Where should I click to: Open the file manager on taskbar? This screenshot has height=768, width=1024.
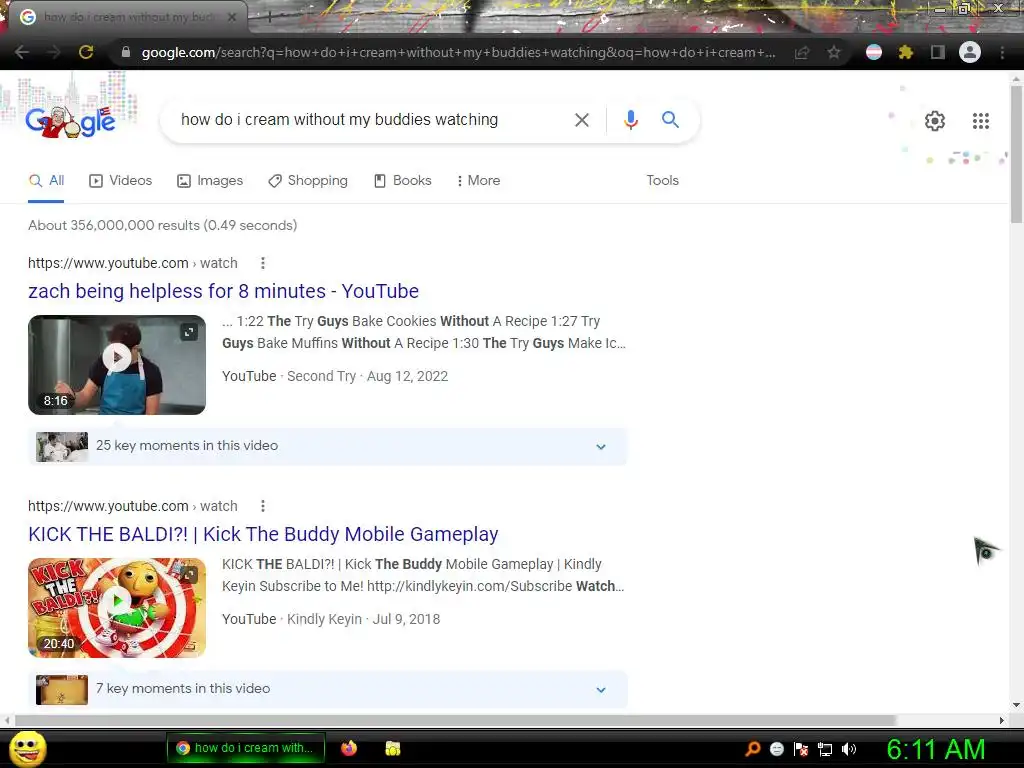(x=392, y=748)
